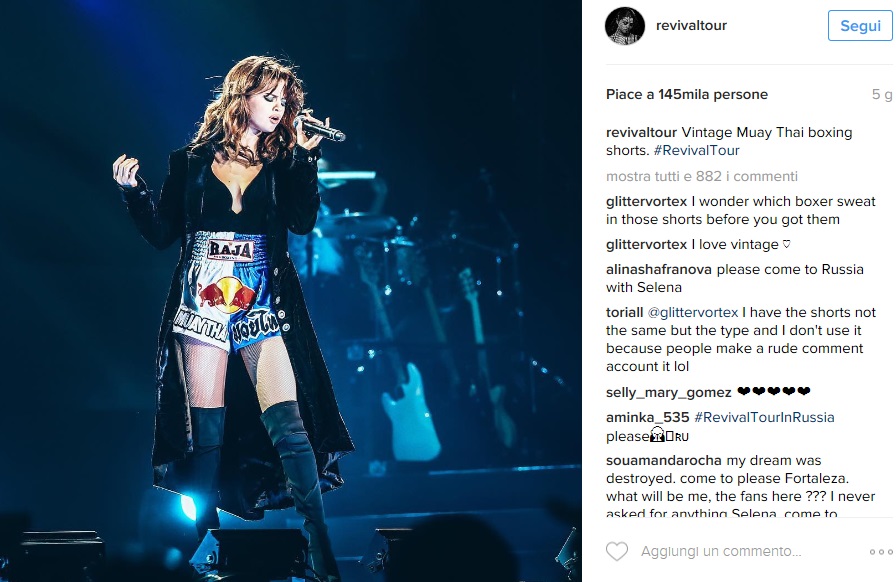This screenshot has height=582, width=896.
Task: Open the three-dot more options menu
Action: click(881, 552)
